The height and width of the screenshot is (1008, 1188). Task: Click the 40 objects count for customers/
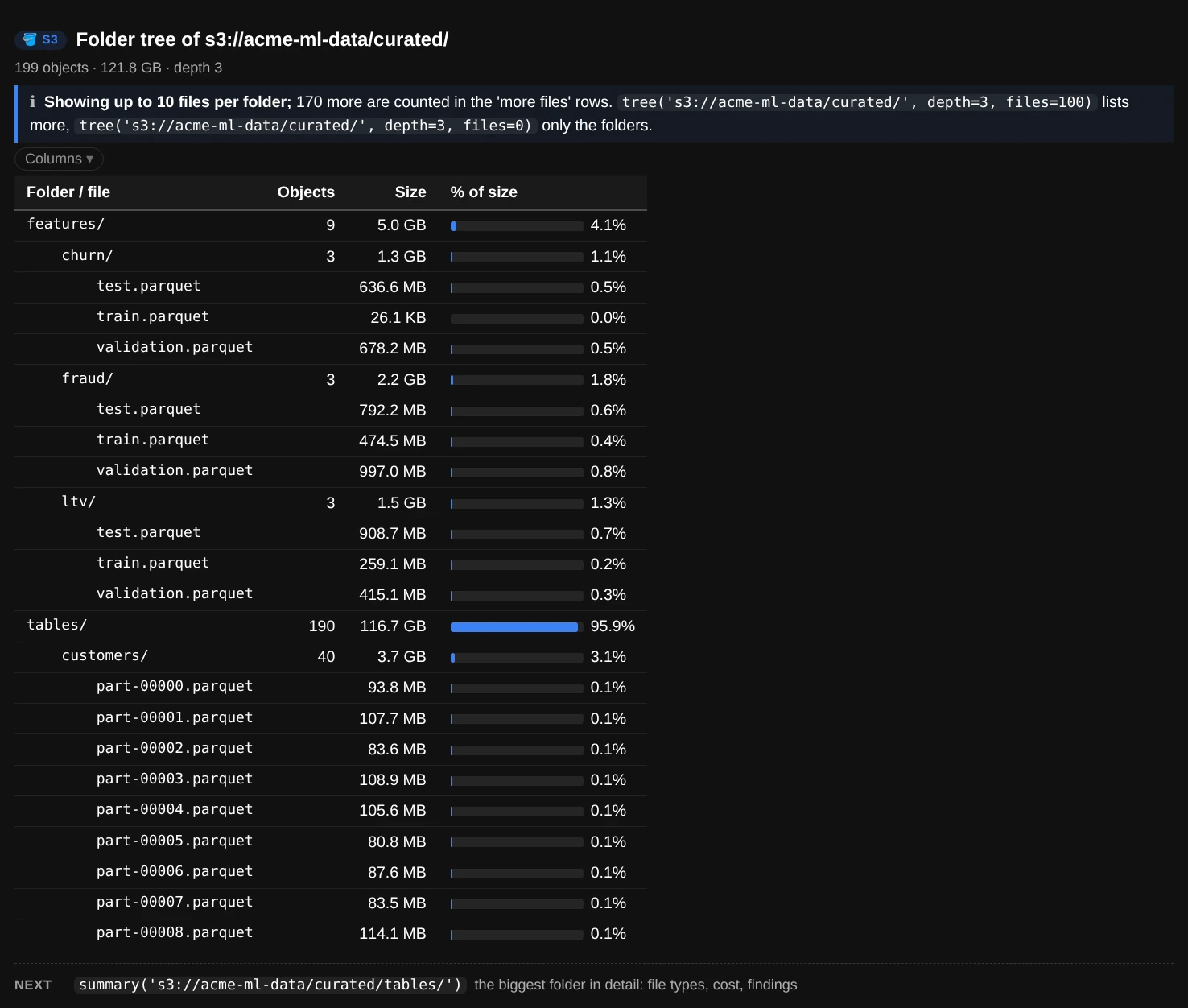tap(326, 657)
